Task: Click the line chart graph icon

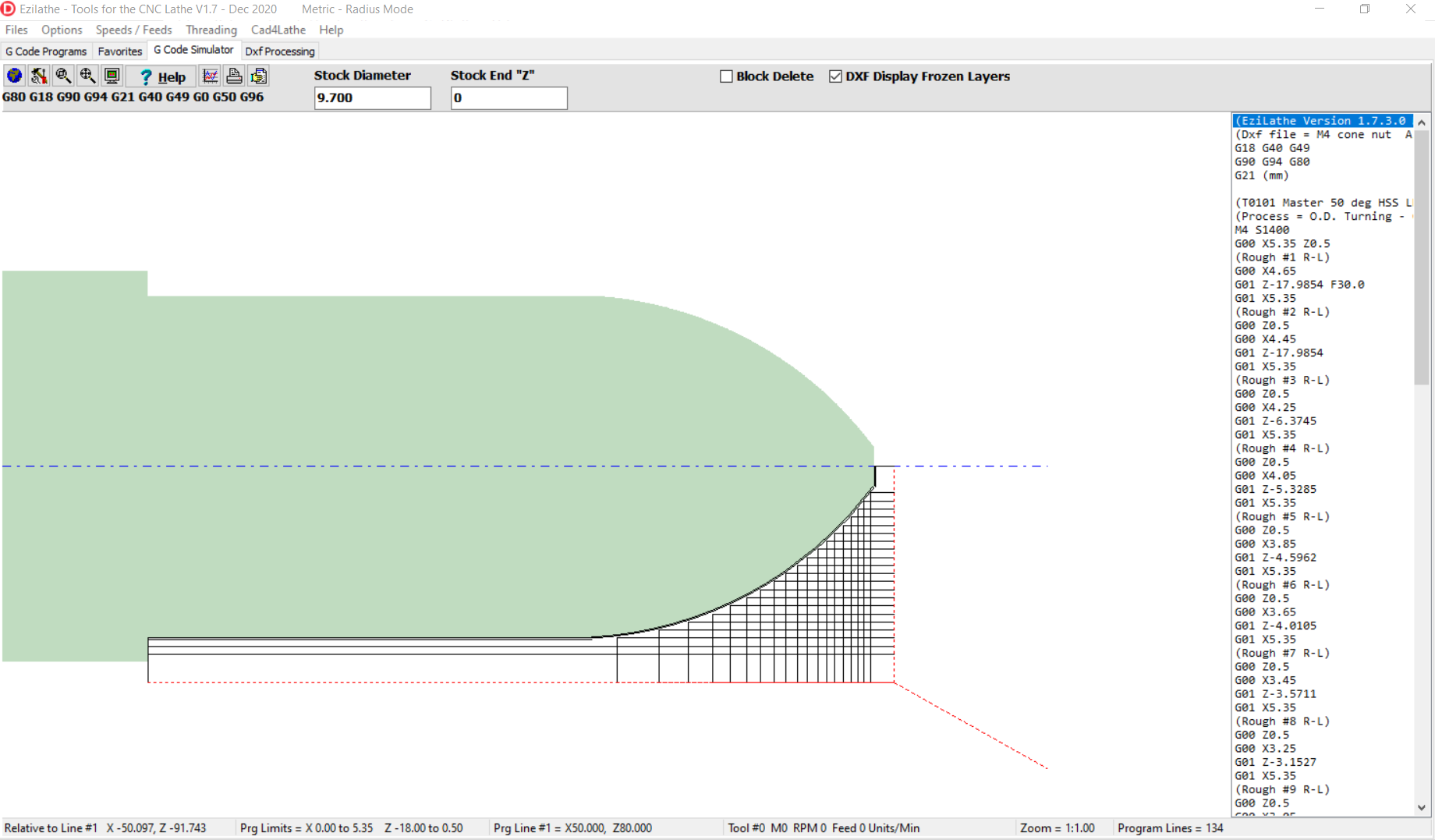Action: 210,76
